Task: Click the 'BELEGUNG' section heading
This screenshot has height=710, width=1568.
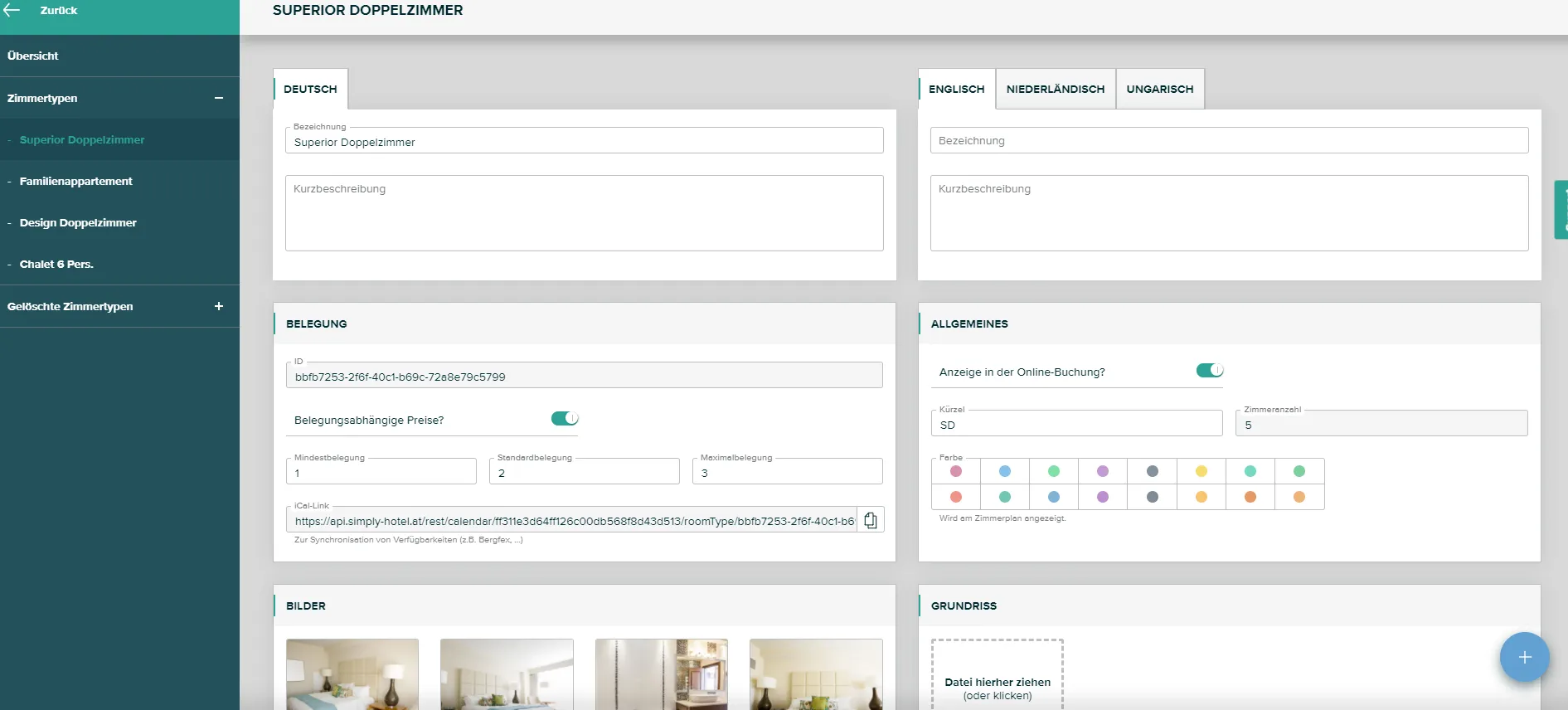Action: pyautogui.click(x=317, y=323)
